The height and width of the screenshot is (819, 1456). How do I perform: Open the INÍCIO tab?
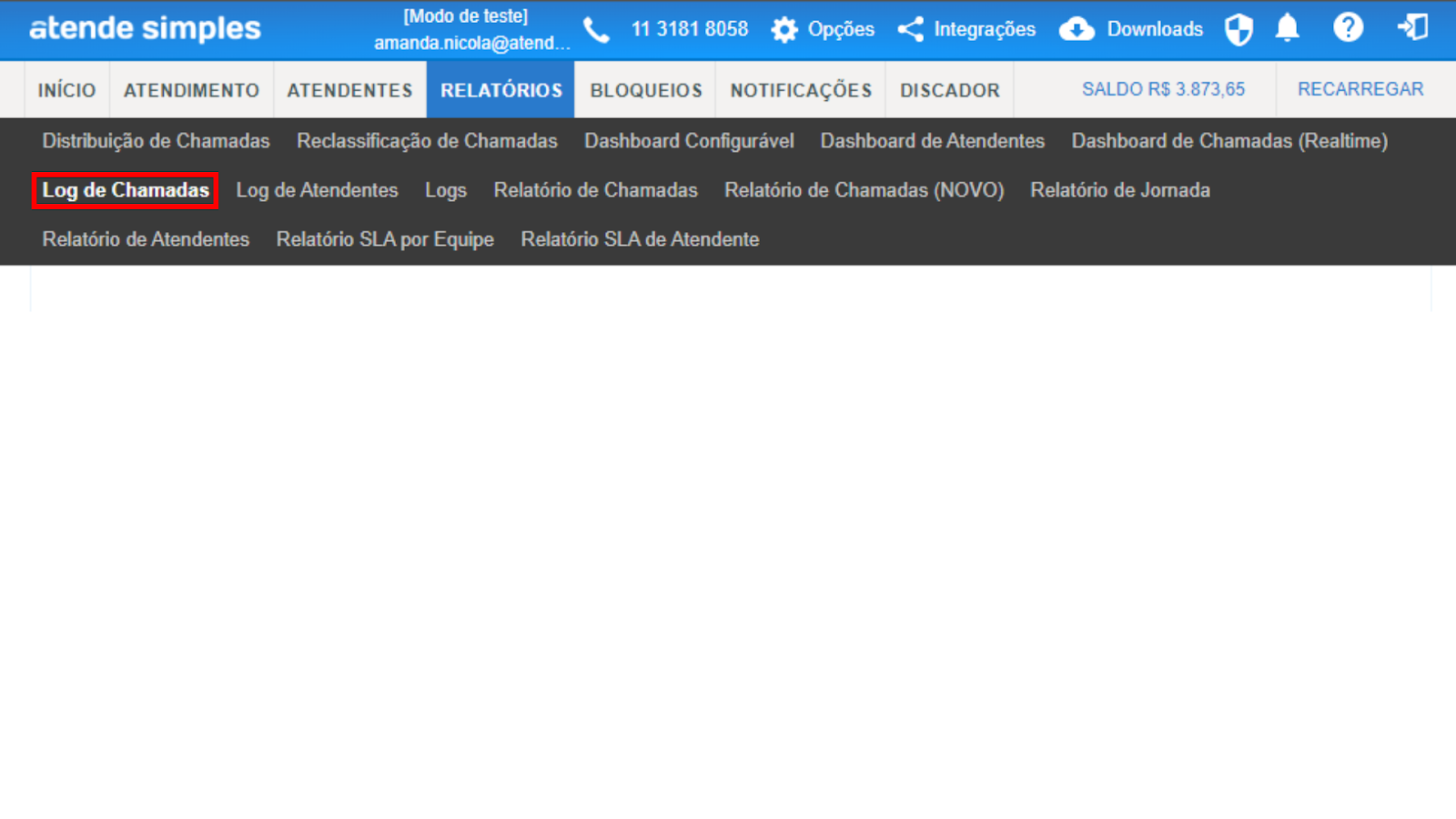click(x=66, y=90)
